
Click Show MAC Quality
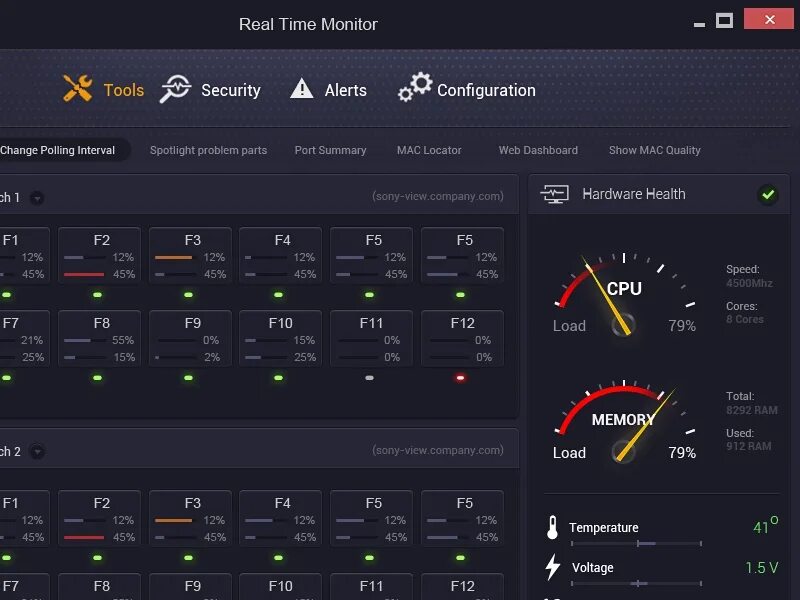pyautogui.click(x=655, y=150)
